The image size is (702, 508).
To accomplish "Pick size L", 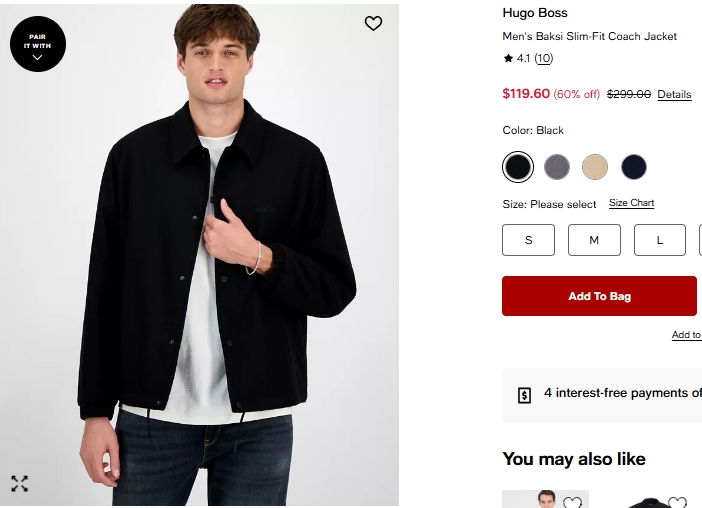I will [x=660, y=240].
